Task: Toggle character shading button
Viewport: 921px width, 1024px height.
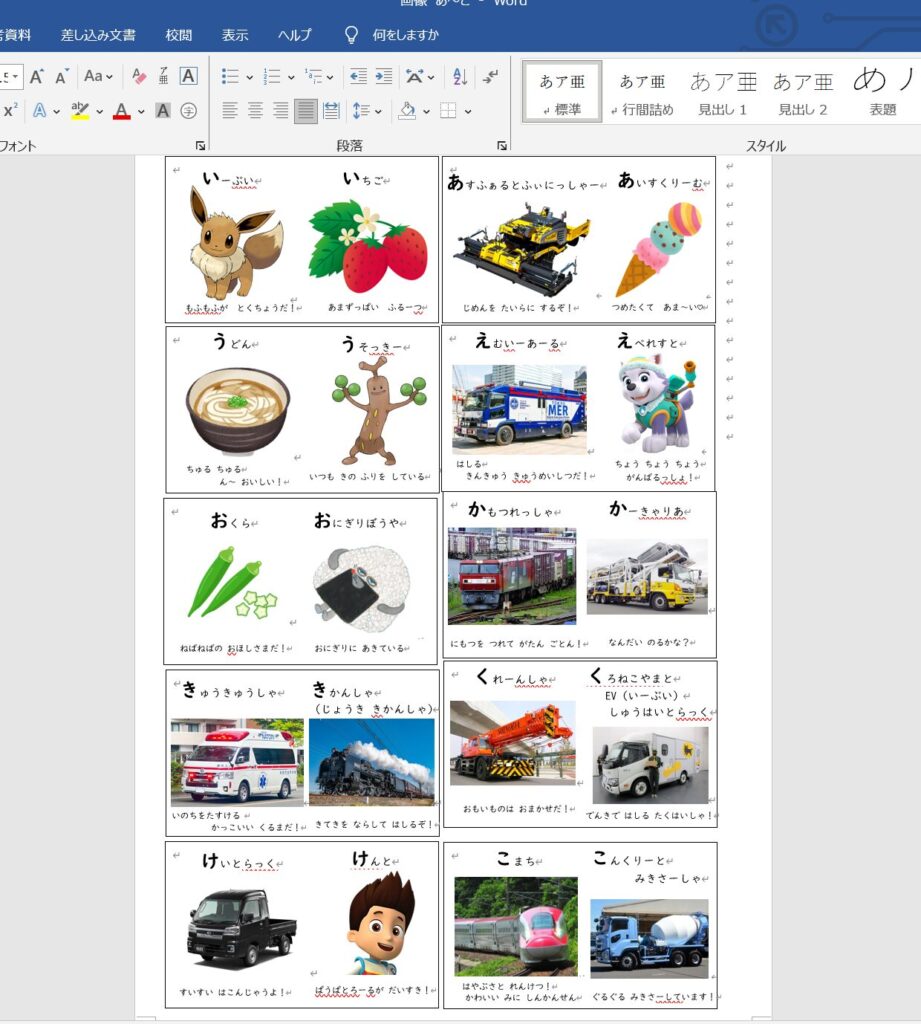Action: click(163, 111)
